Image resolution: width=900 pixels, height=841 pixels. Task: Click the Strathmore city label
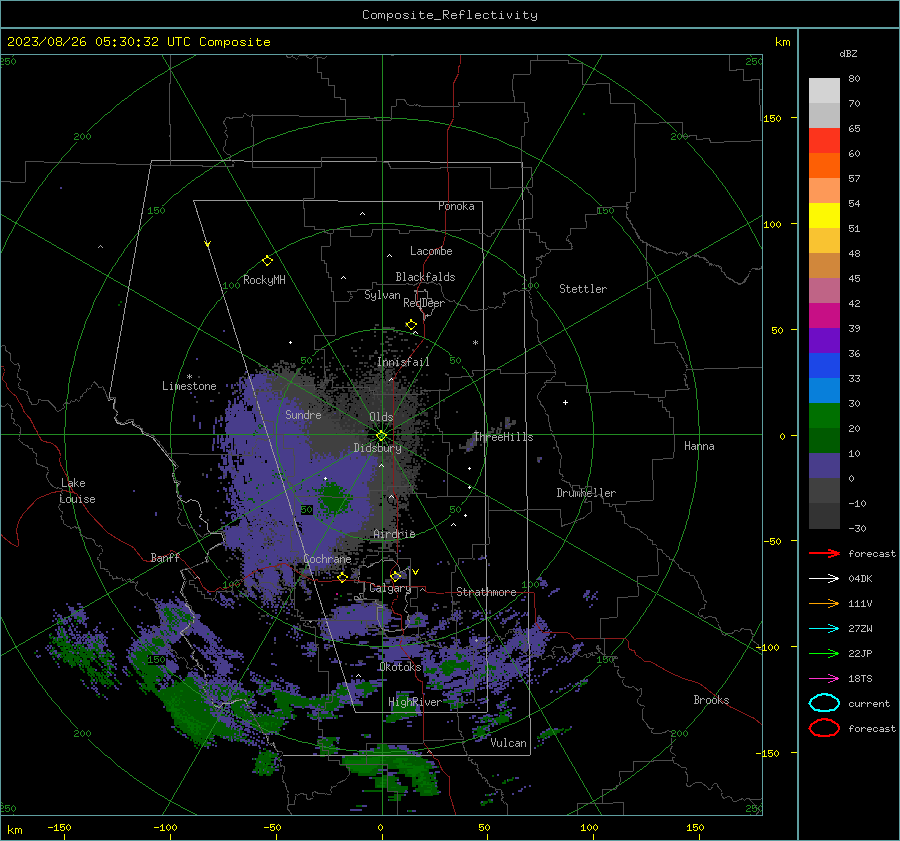click(x=486, y=592)
